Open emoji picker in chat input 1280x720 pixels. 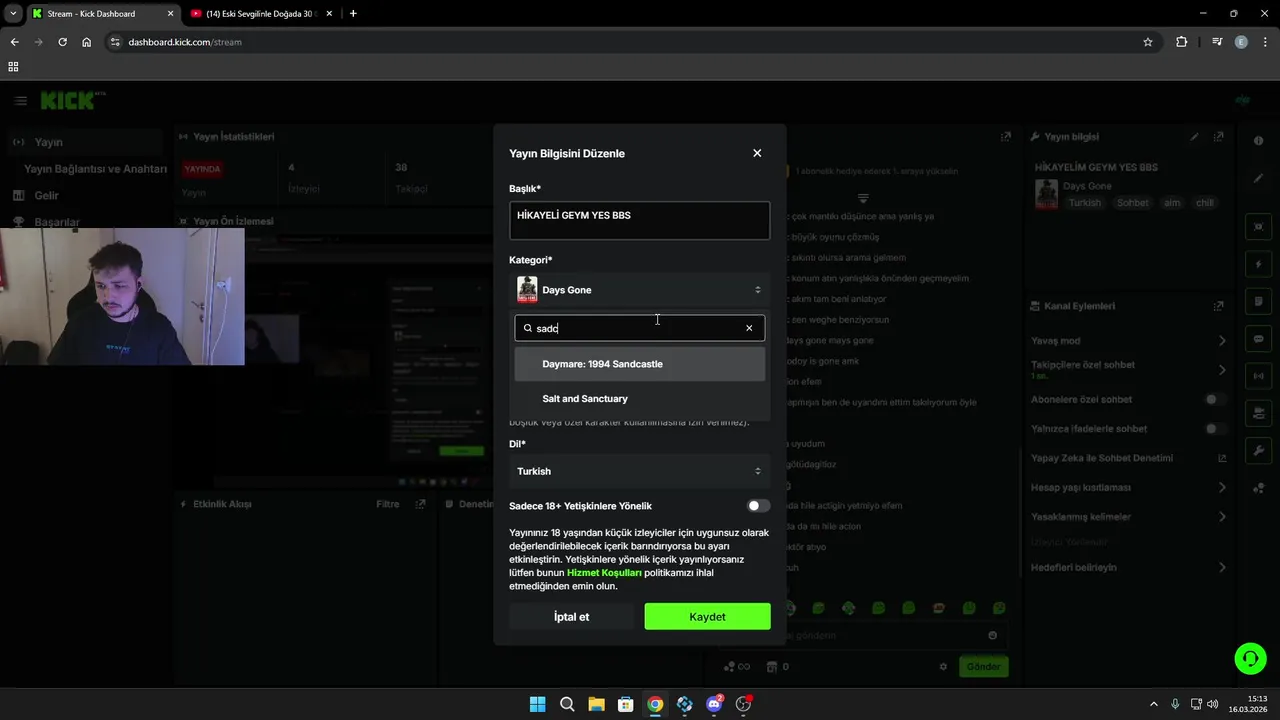[992, 636]
